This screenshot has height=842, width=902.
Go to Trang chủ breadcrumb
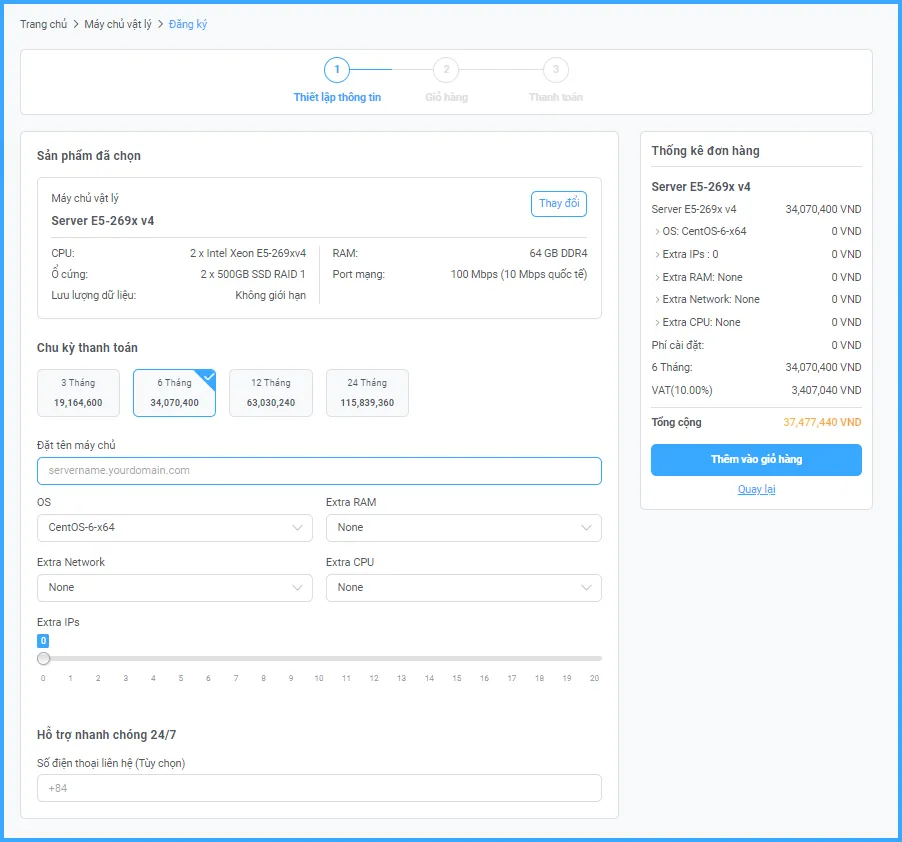43,24
